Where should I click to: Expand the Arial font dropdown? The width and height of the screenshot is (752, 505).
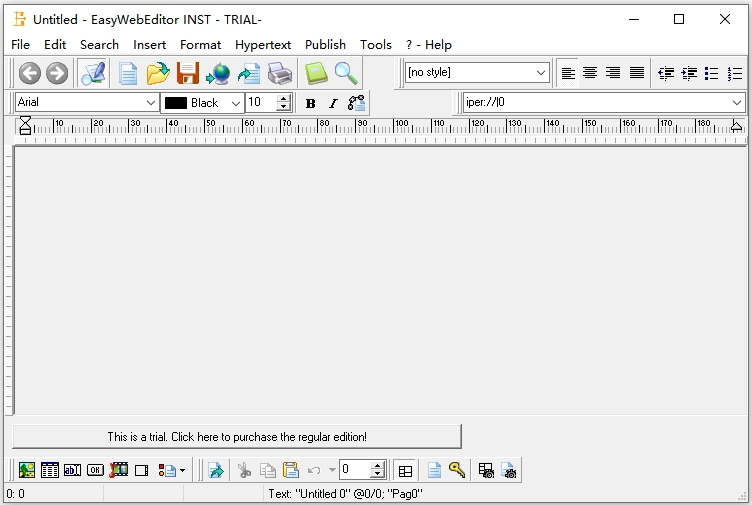pyautogui.click(x=151, y=103)
